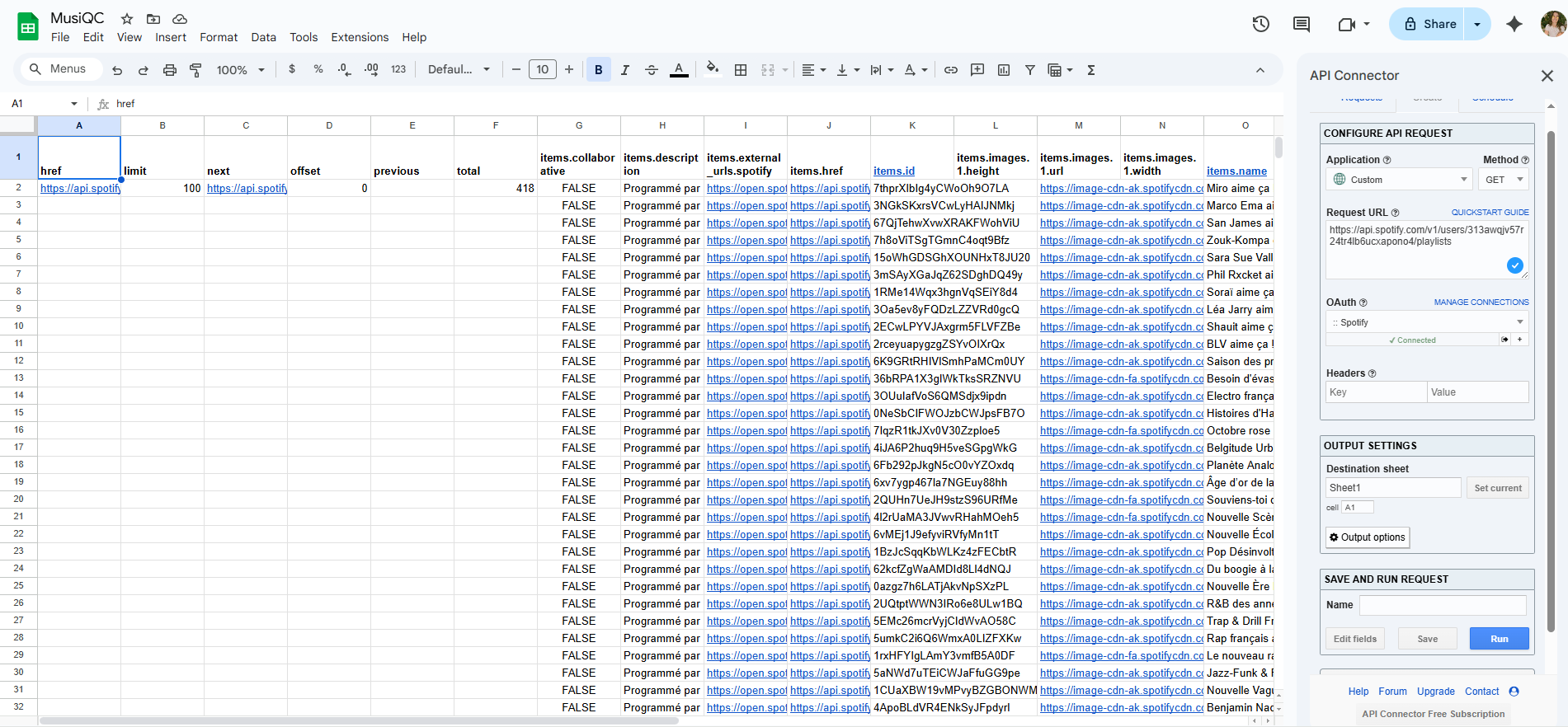This screenshot has height=727, width=1568.
Task: Open the horizontal align dropdown
Action: 814,70
